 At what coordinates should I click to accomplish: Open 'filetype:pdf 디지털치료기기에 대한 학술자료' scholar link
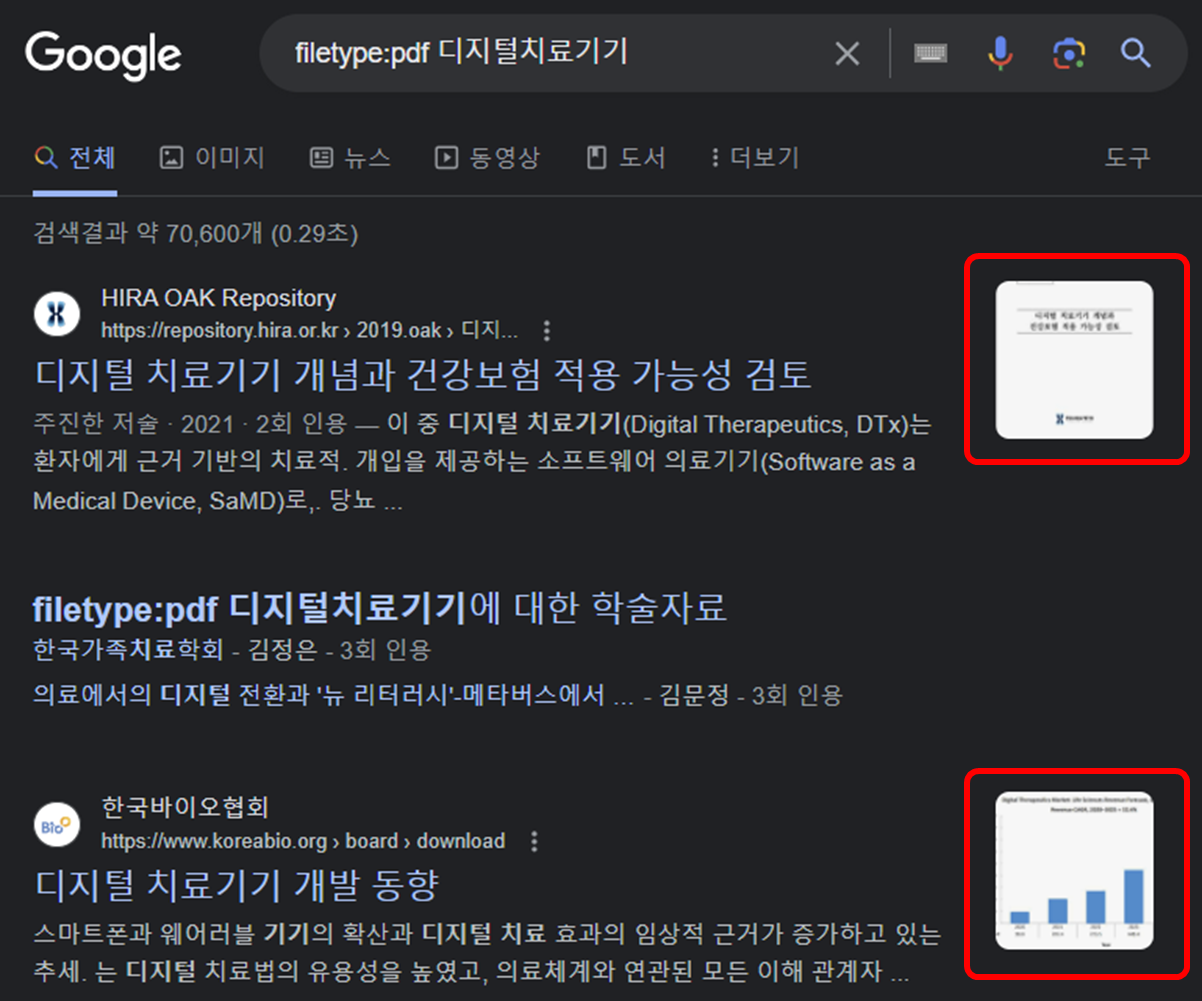[x=379, y=607]
